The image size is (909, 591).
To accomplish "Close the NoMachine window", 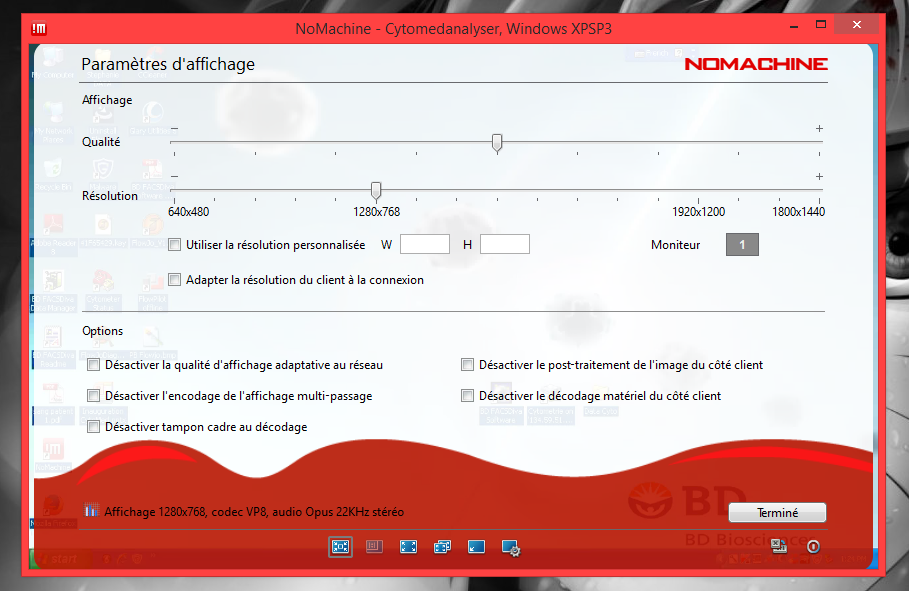I will pos(857,25).
